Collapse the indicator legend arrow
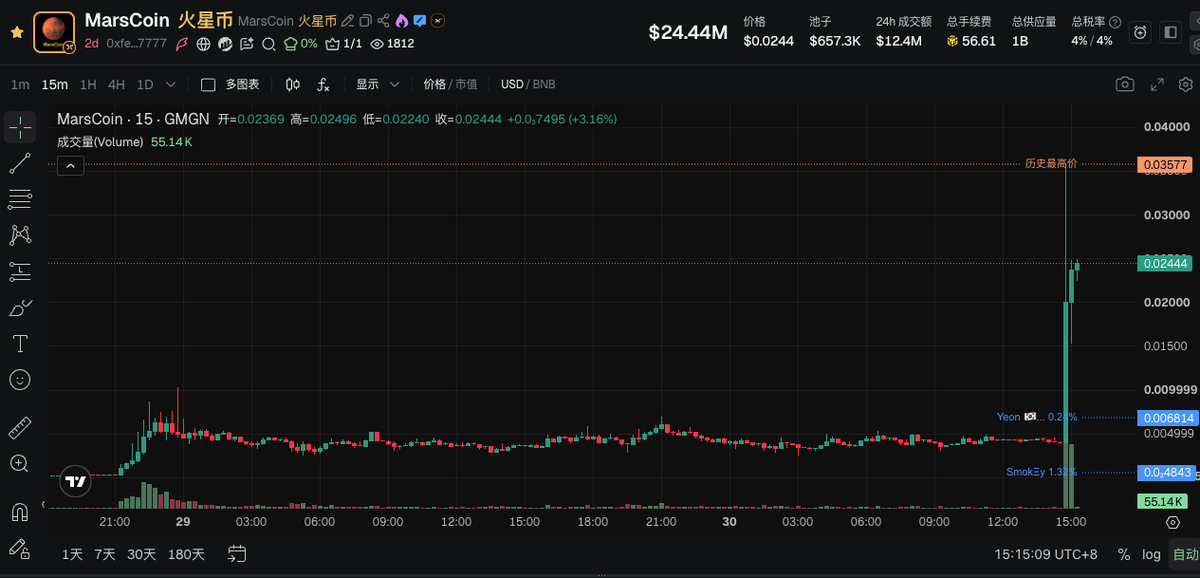Viewport: 1200px width, 578px height. pos(69,166)
